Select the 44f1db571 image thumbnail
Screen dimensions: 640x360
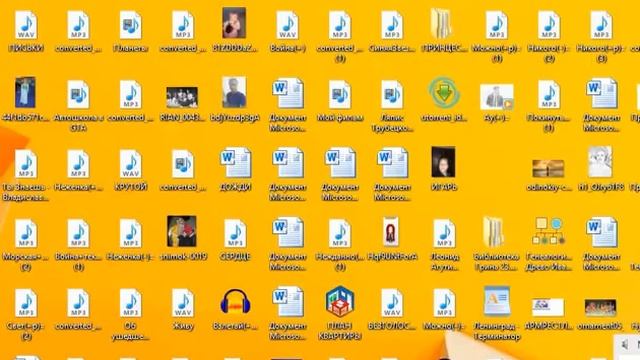pos(25,92)
